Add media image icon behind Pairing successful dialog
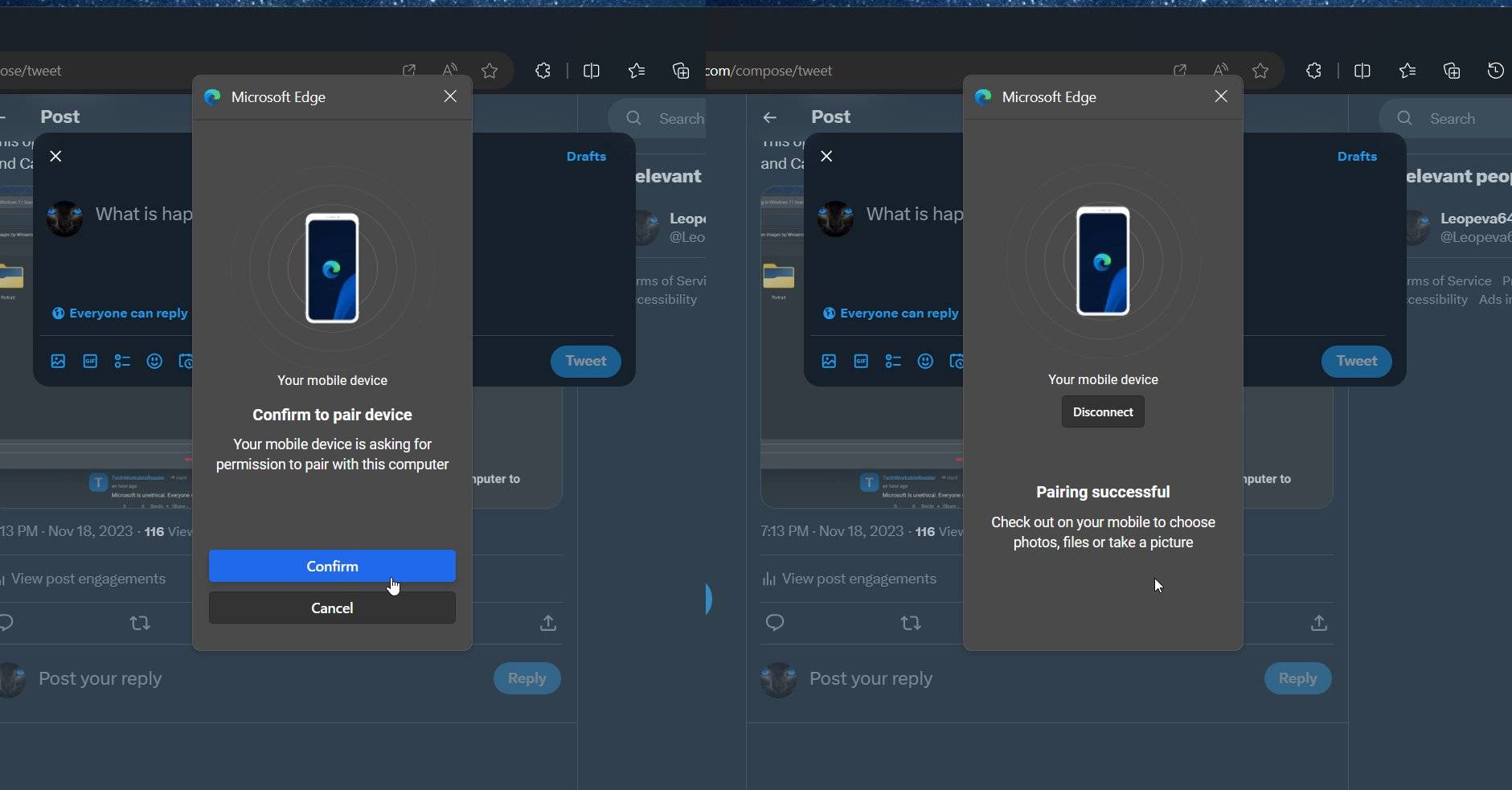The height and width of the screenshot is (790, 1512). coord(829,362)
